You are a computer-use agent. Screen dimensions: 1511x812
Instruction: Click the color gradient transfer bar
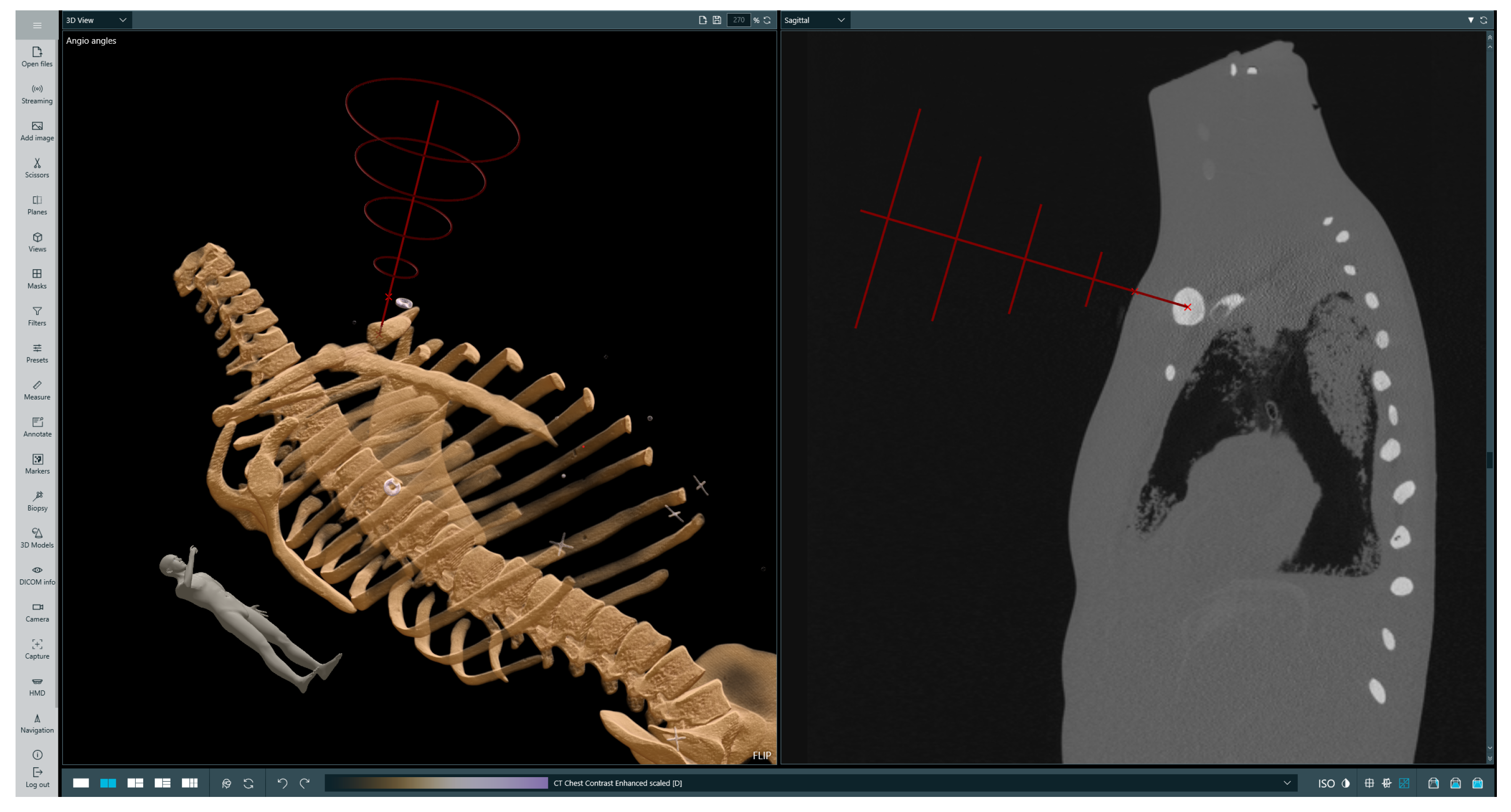coord(437,783)
